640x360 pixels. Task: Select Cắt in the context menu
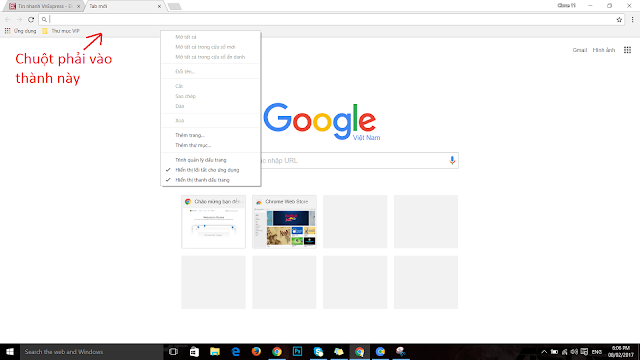[x=211, y=86]
